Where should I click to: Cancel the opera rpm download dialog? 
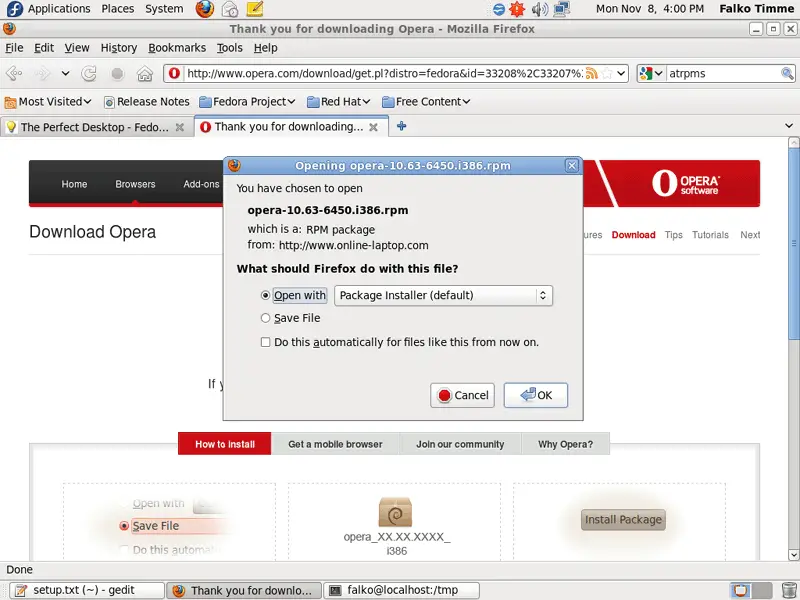click(462, 395)
